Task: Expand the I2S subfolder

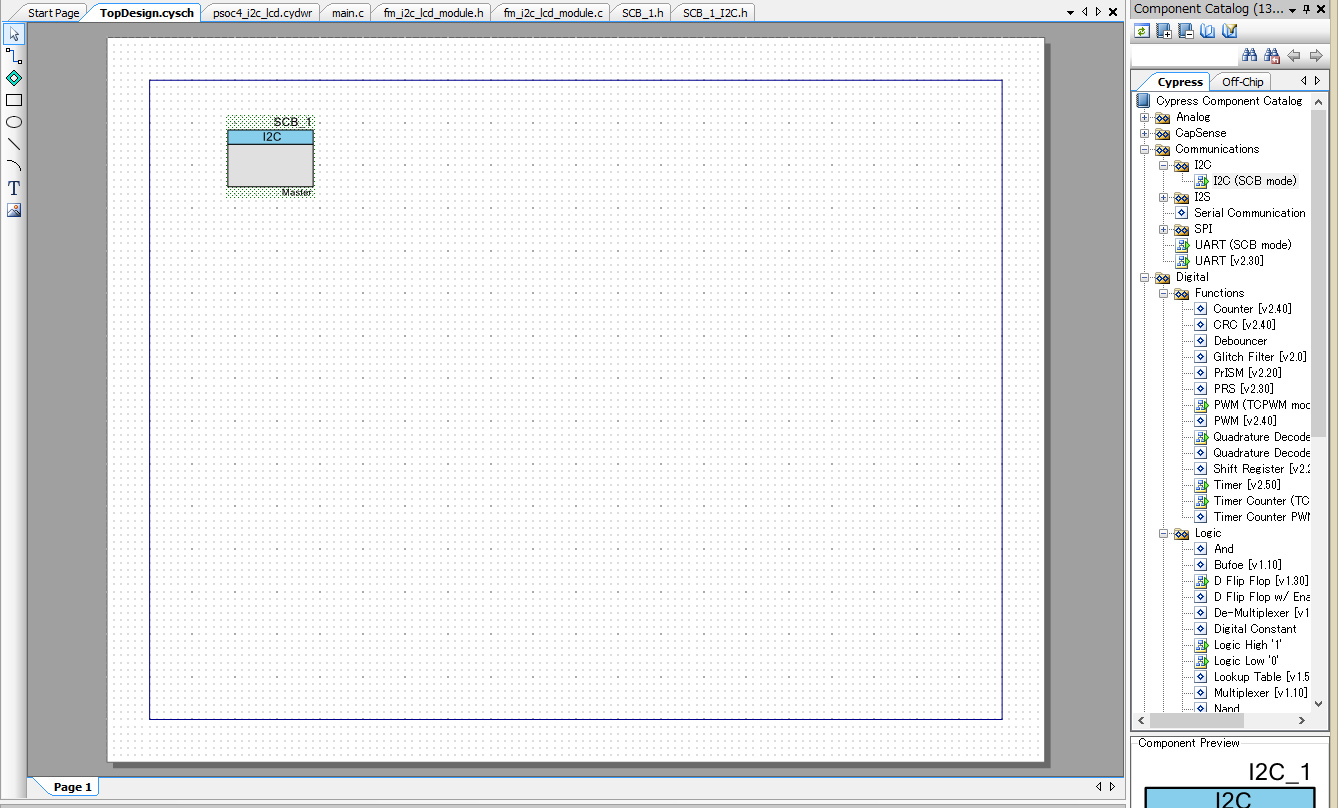Action: tap(1163, 198)
